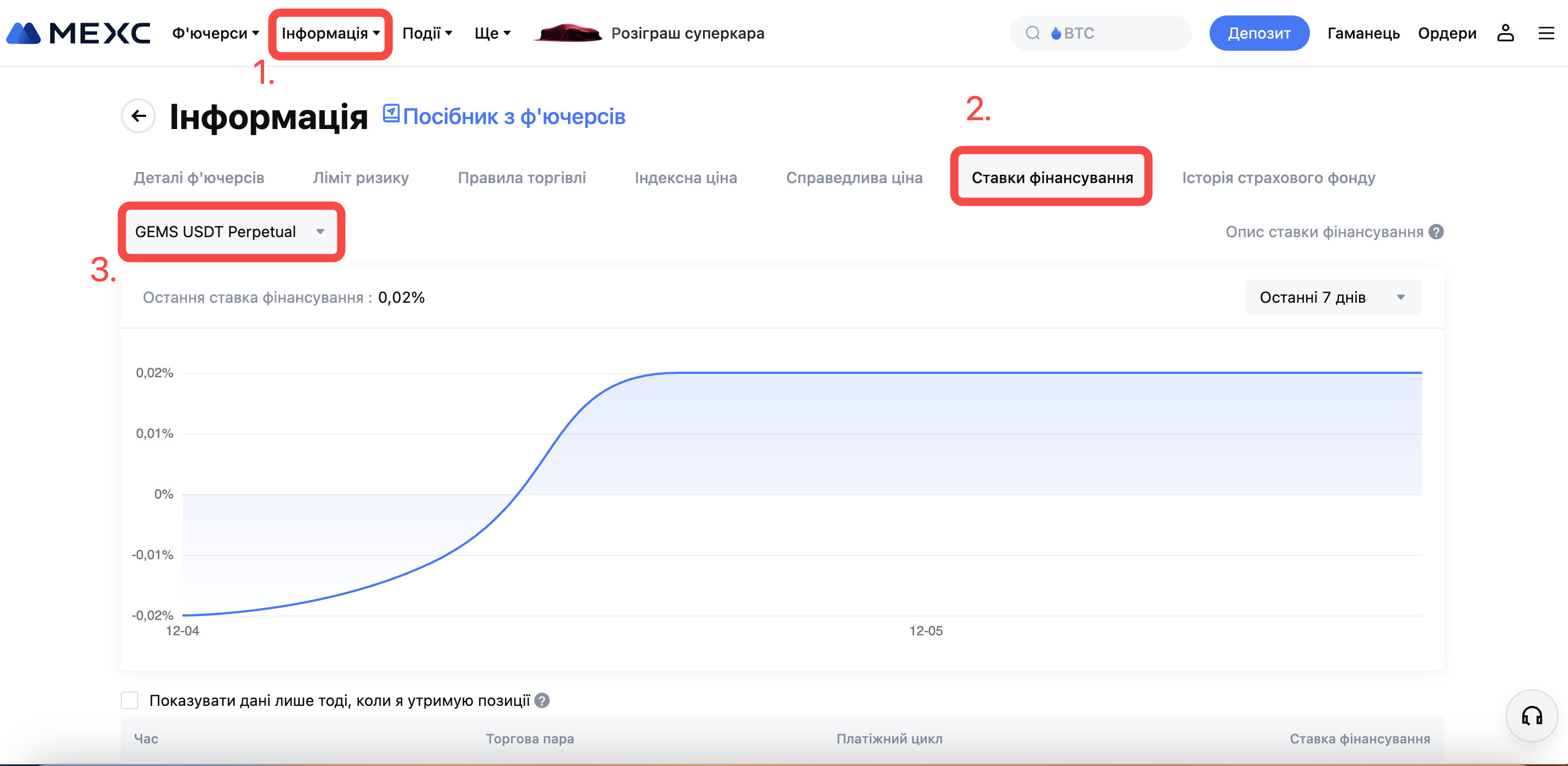
Task: Switch to the Індексна ціна tab
Action: click(685, 178)
